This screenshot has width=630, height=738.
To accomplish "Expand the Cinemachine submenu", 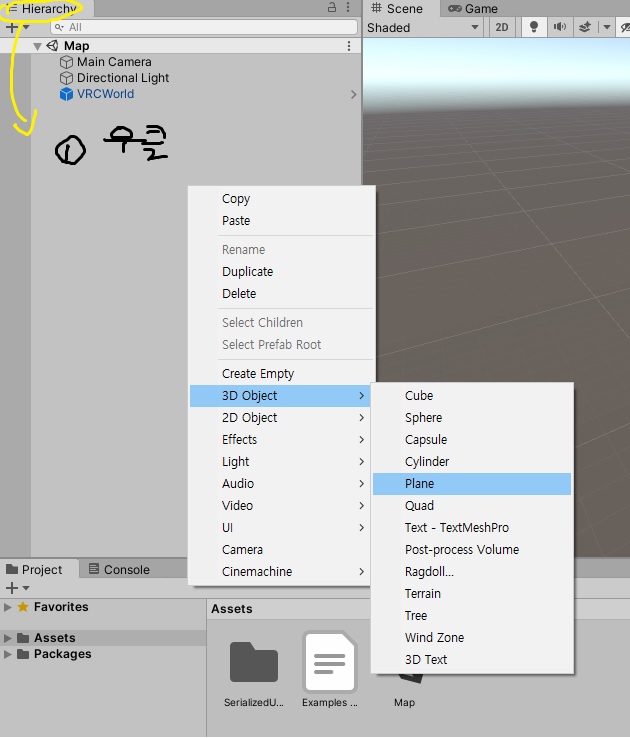I will [280, 571].
